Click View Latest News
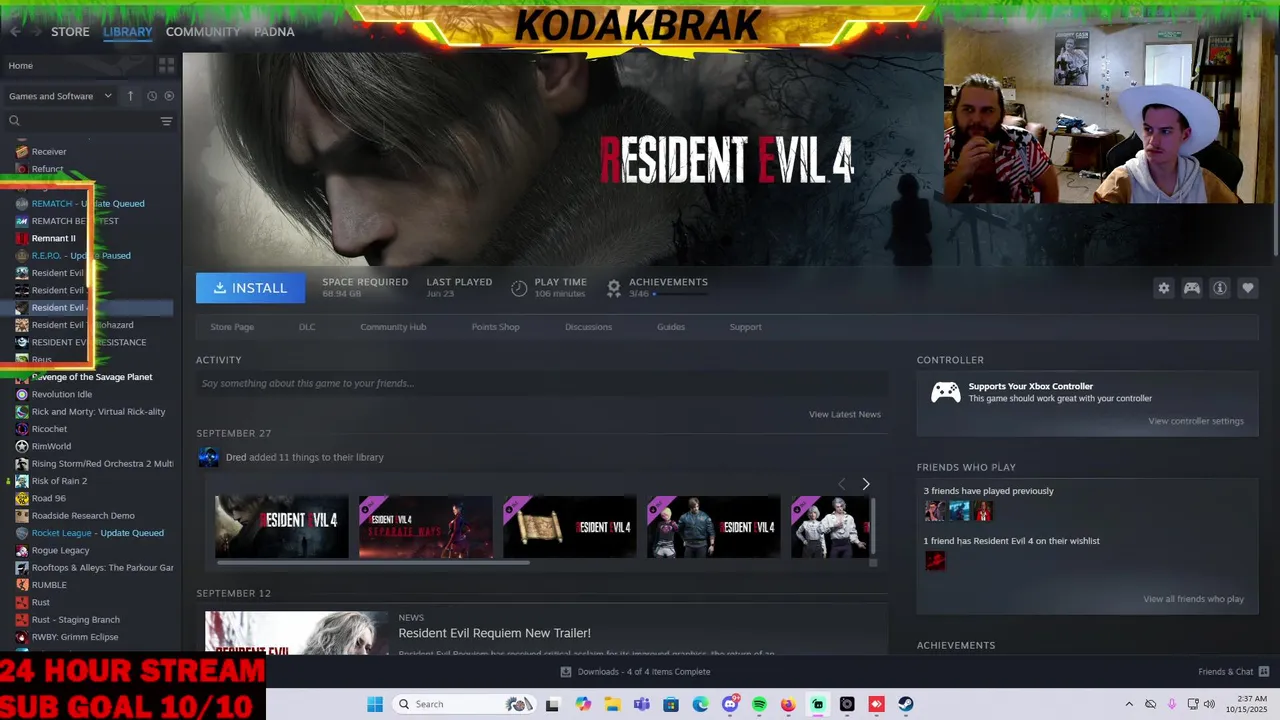This screenshot has width=1280, height=720. point(845,414)
